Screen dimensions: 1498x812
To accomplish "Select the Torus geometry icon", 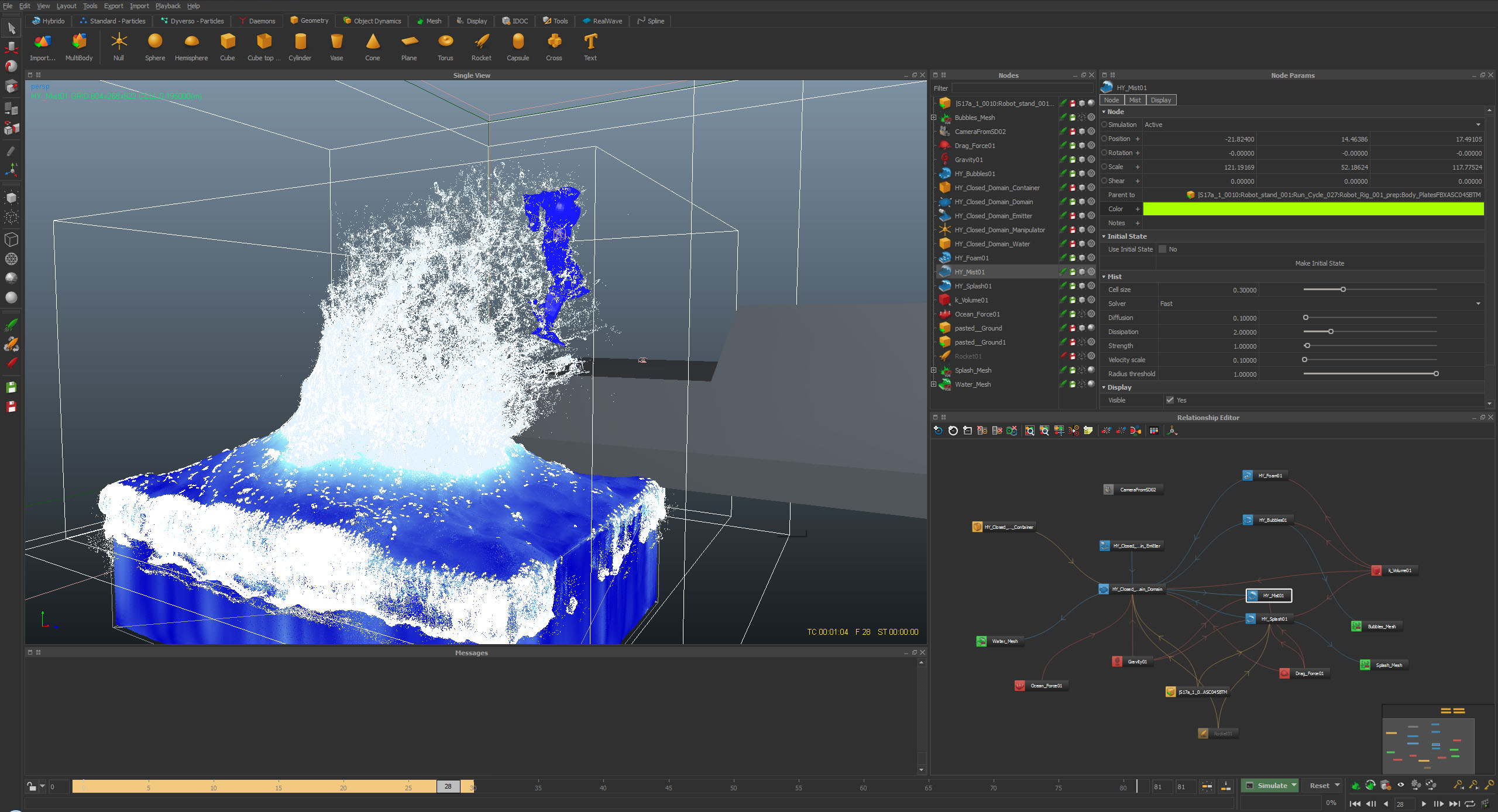I will [x=445, y=42].
